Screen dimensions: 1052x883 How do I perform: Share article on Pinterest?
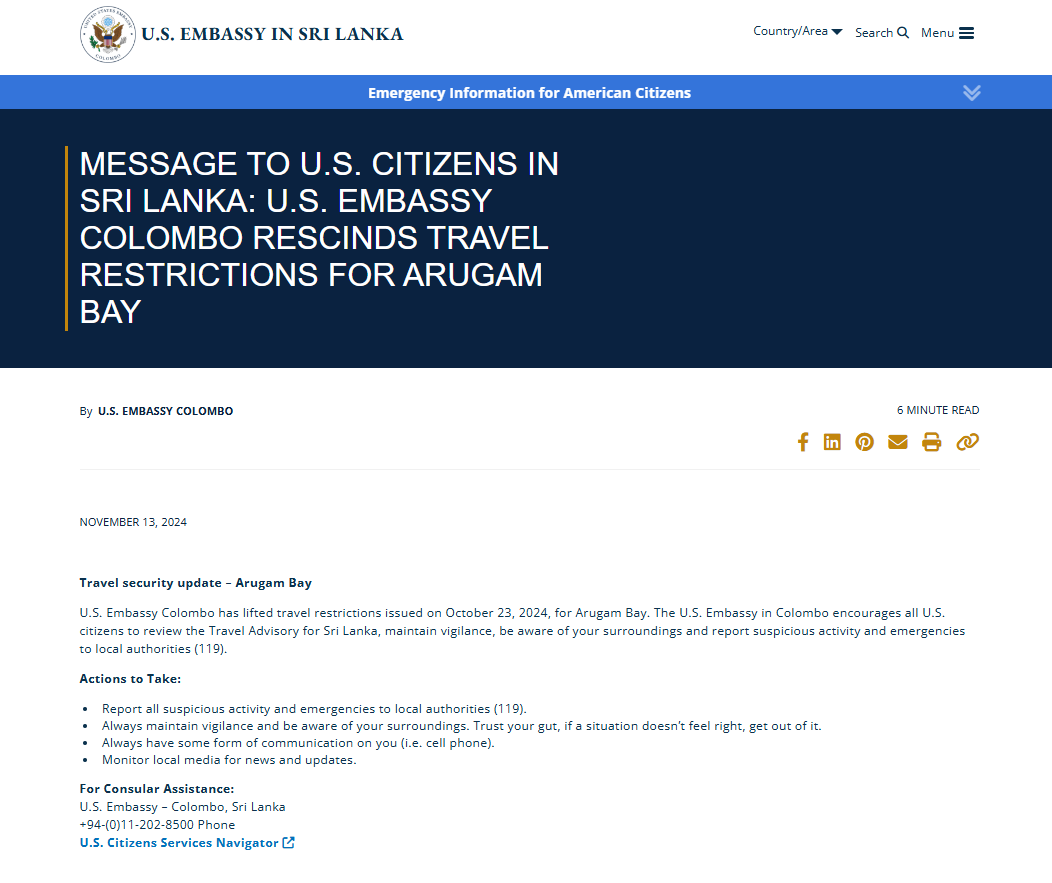(x=864, y=442)
